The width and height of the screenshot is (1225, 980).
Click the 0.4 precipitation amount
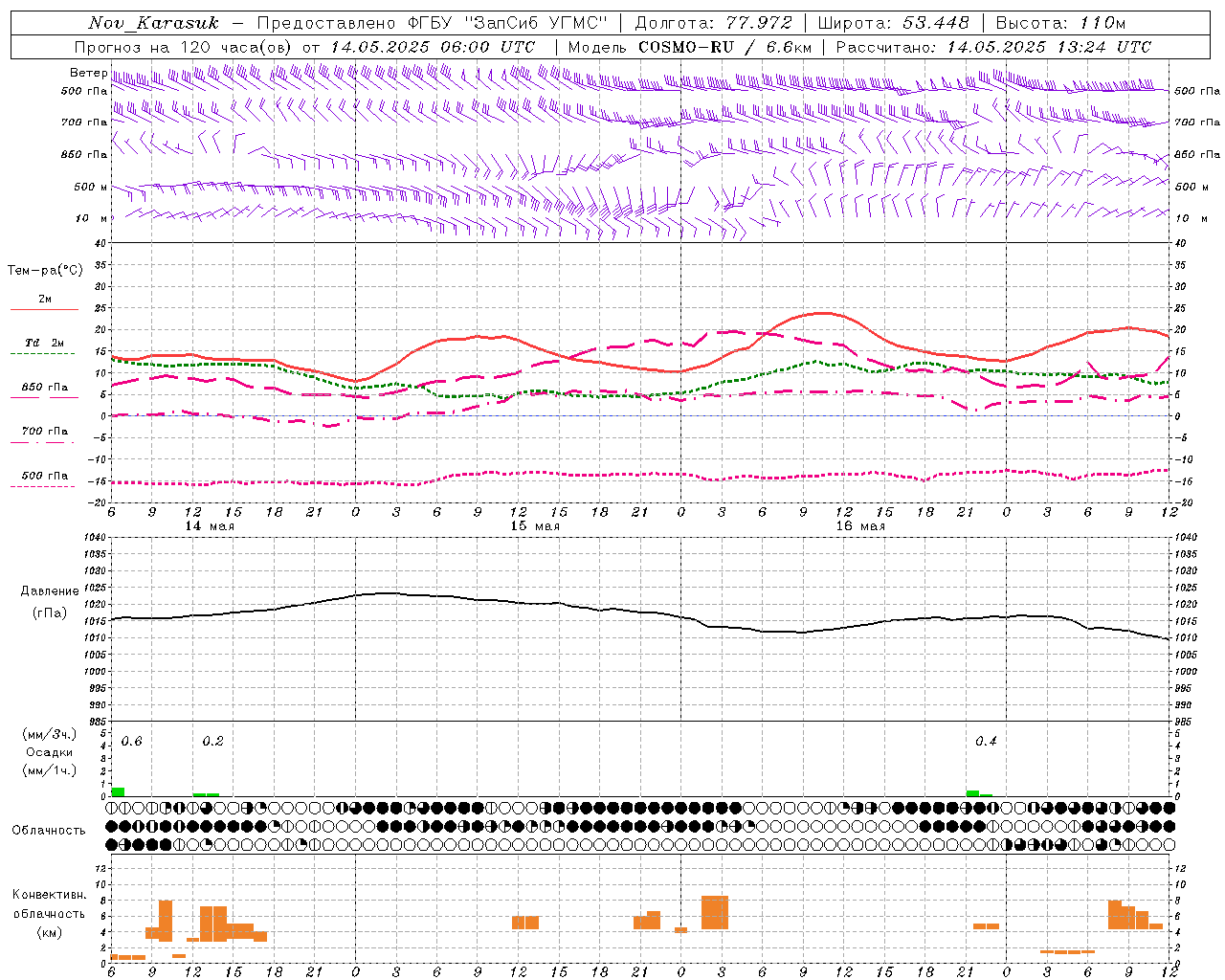point(986,742)
